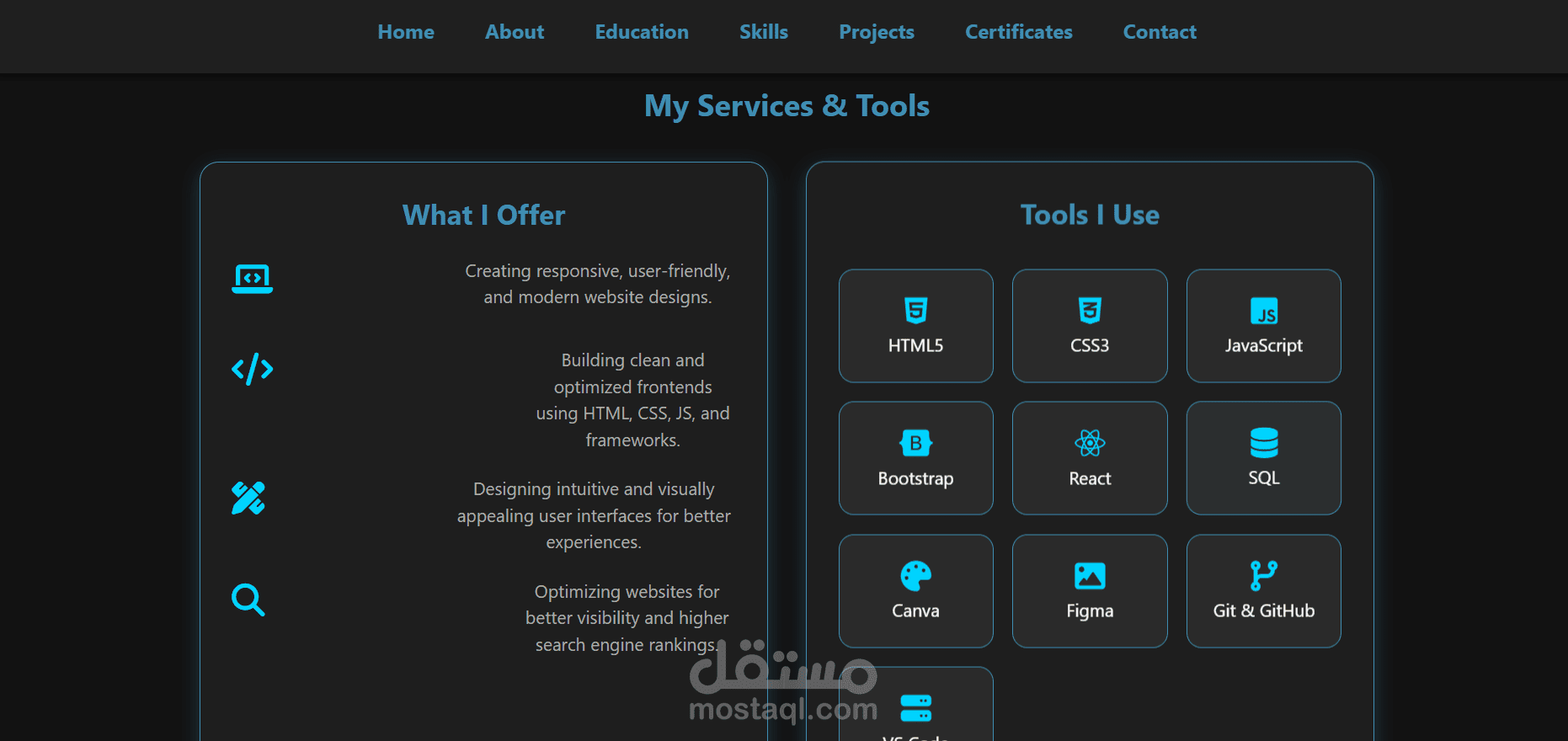Click the 'Building clean and optimized frontends' text
This screenshot has height=741, width=1568.
tap(633, 400)
